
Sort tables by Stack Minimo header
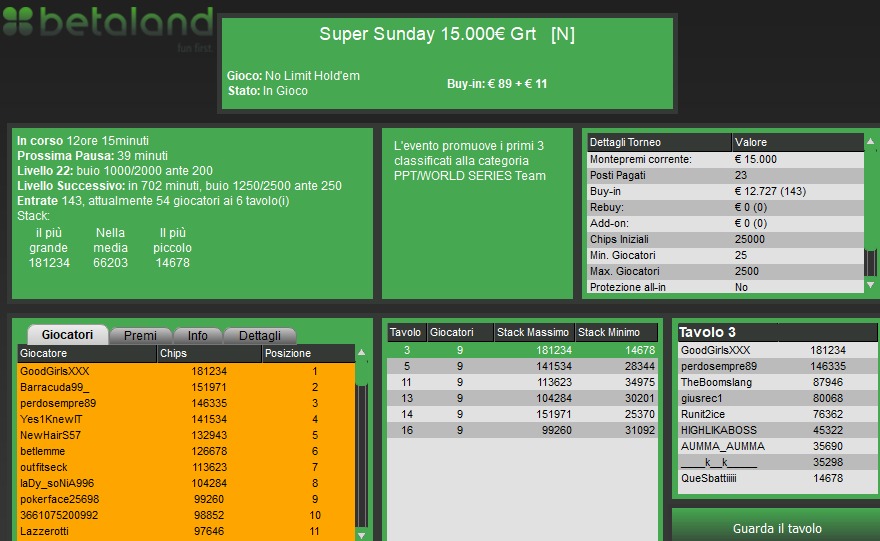[x=616, y=332]
